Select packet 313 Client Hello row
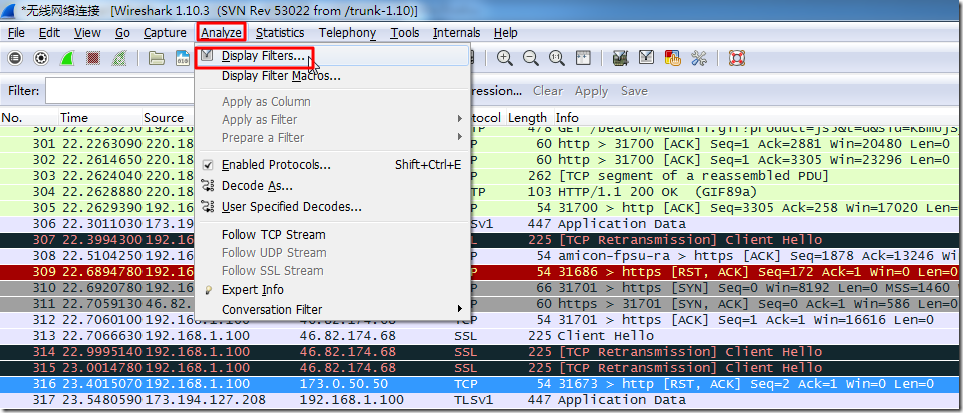 [x=481, y=336]
